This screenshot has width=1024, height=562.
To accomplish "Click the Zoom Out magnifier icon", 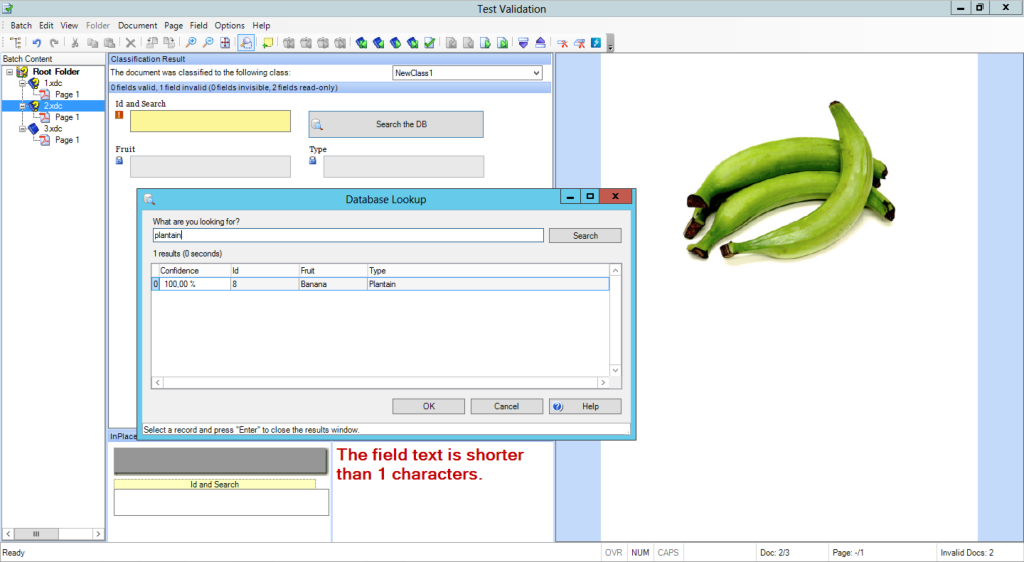I will click(208, 43).
